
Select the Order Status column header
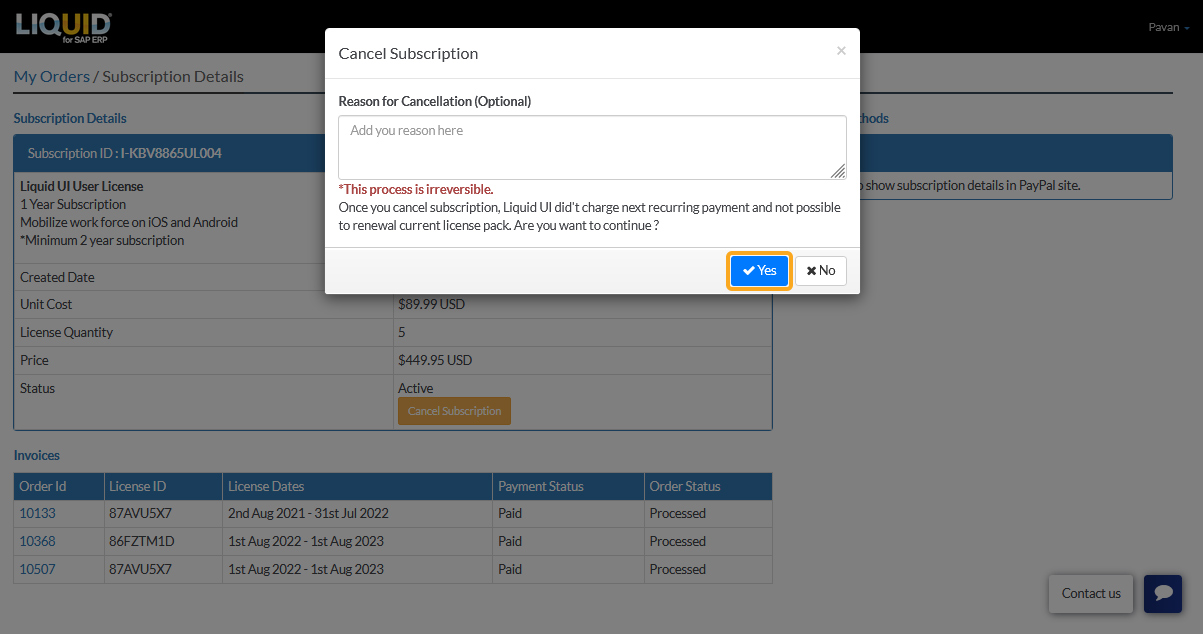708,486
